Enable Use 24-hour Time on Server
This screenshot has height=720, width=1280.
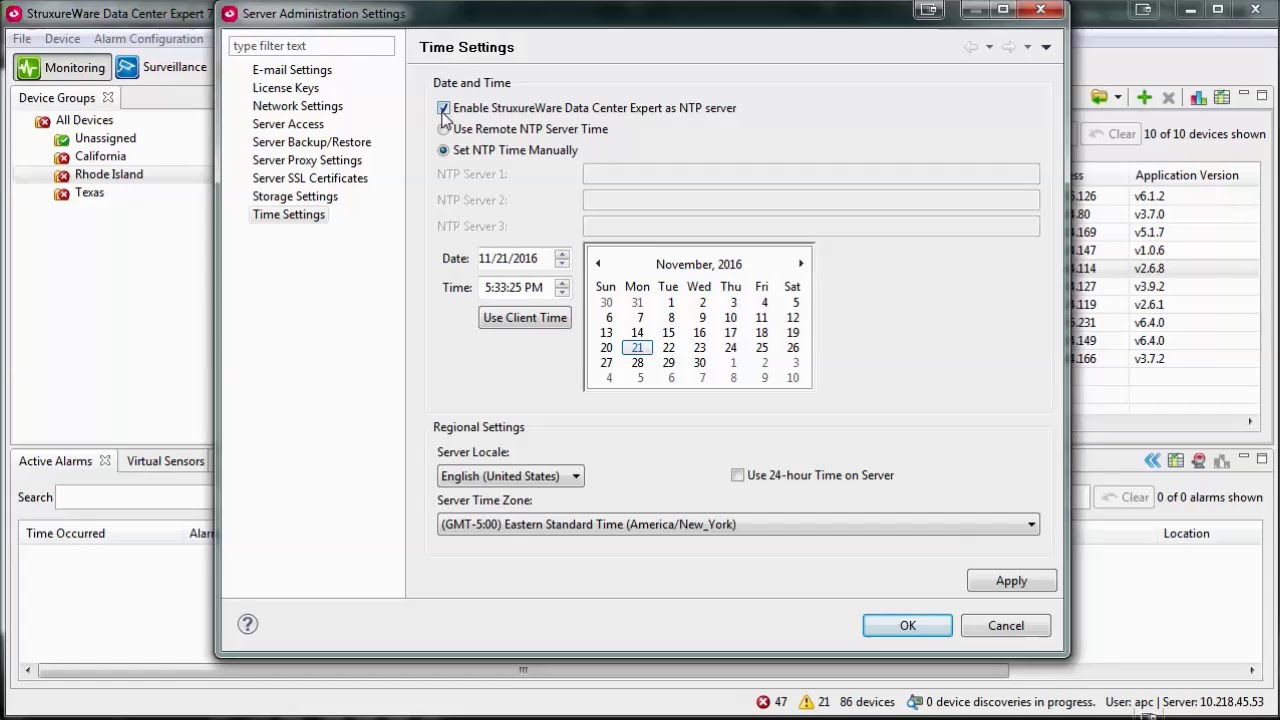pos(738,475)
